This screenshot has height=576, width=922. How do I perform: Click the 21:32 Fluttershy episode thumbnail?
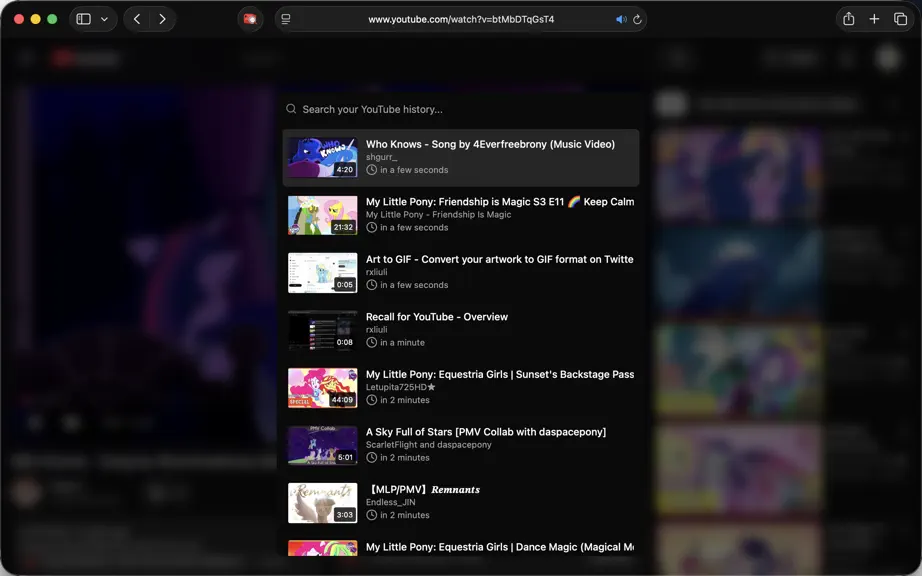coord(322,215)
